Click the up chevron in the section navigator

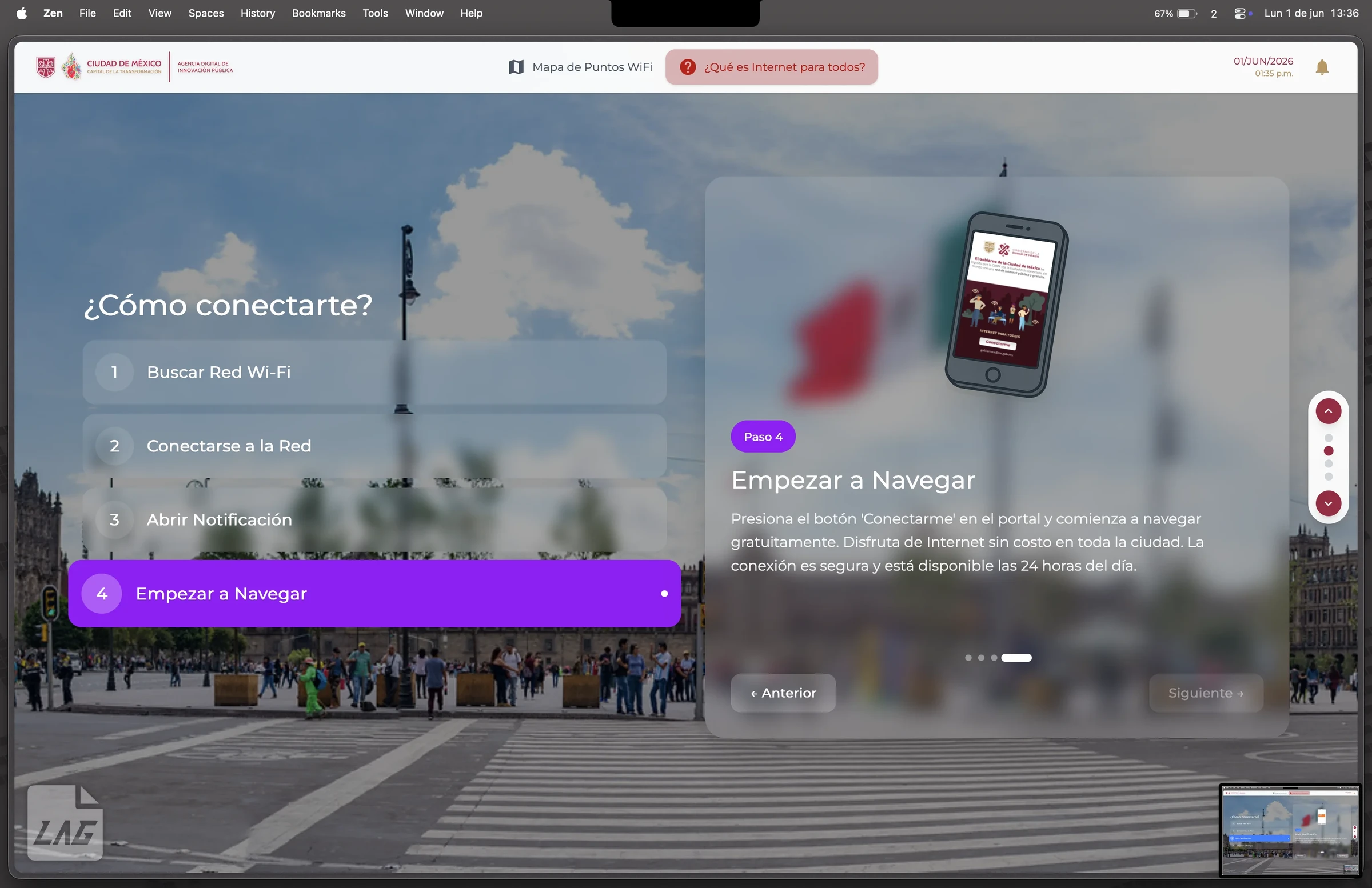tap(1327, 411)
